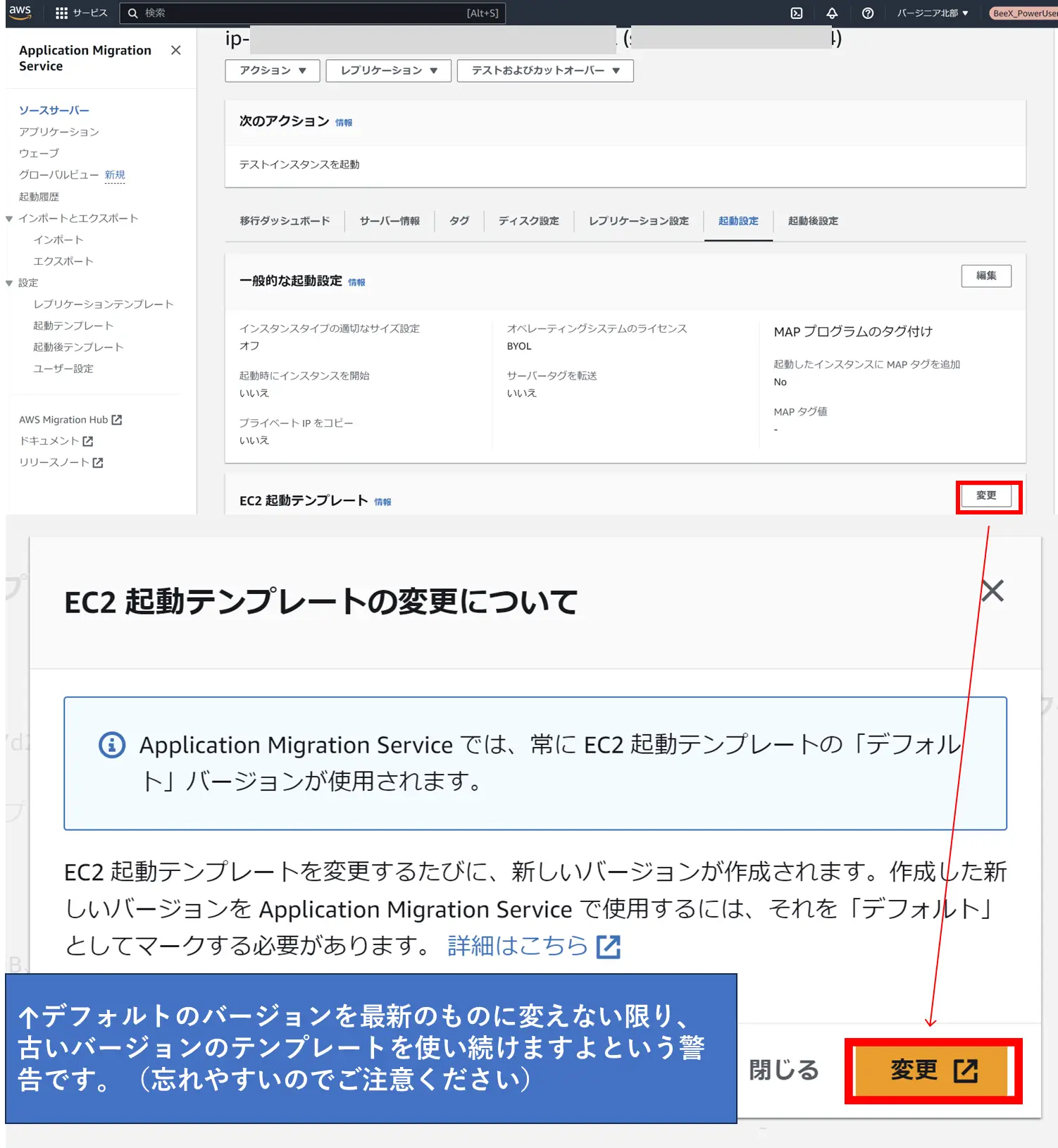Click the info icon in the dialog alert
1058x1148 pixels.
(112, 744)
